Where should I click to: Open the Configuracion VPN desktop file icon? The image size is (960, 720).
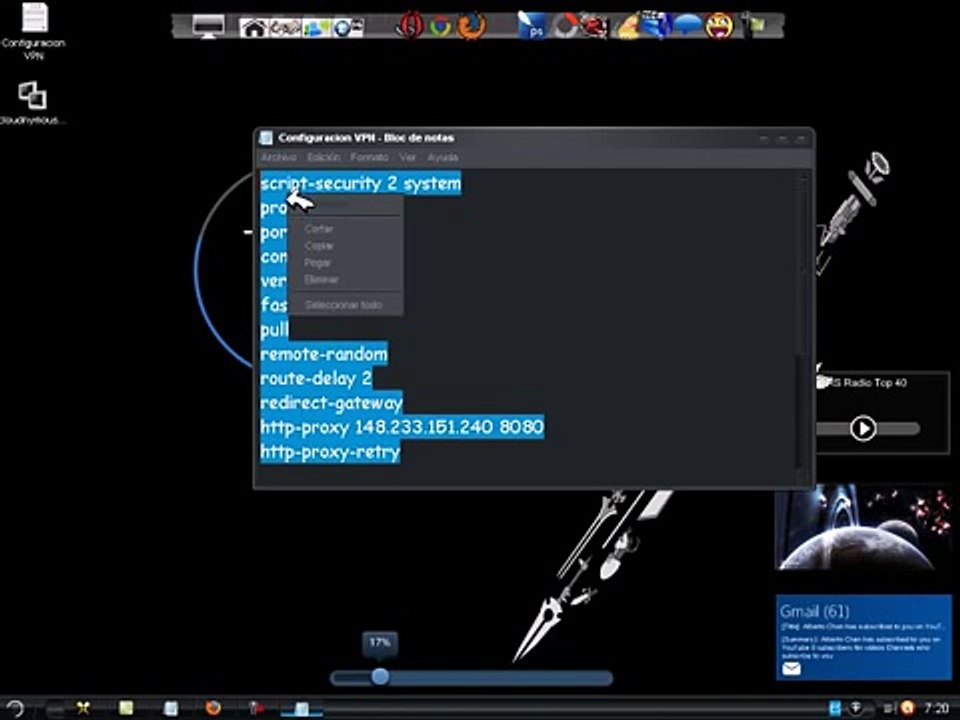click(34, 29)
